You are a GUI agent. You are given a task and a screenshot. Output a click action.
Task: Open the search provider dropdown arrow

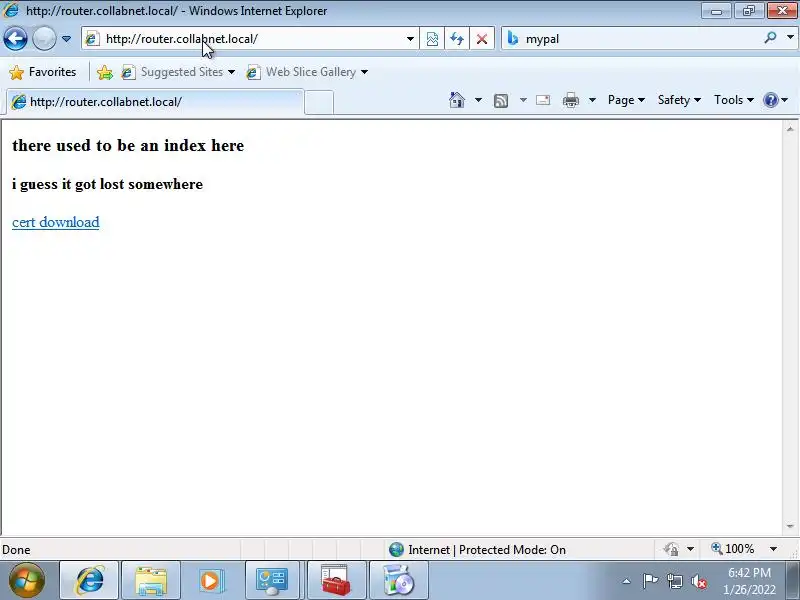coord(790,37)
